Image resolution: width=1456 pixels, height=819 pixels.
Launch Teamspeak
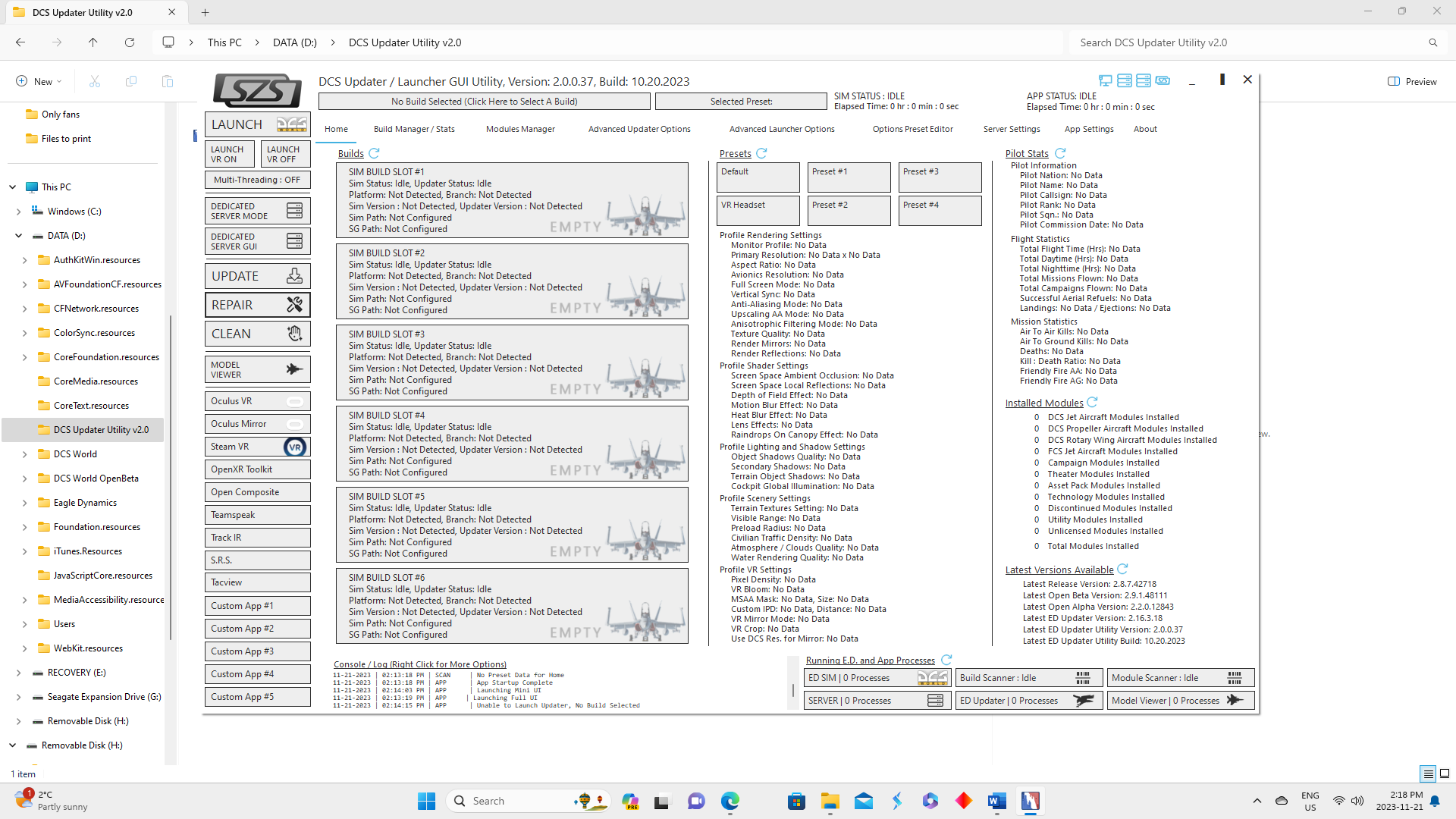pos(257,515)
